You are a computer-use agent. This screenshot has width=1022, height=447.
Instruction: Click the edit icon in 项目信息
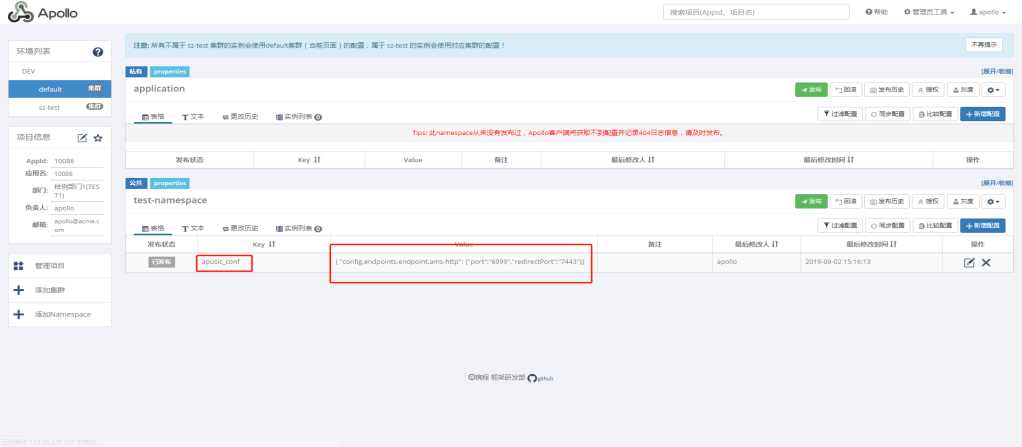(83, 137)
